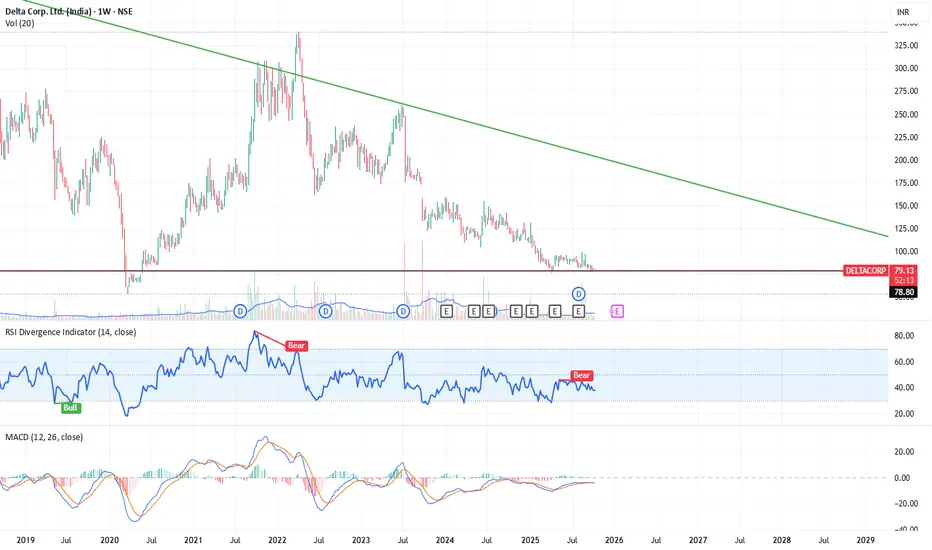Open the E earnings marker at July 2024
Viewport: 932px width, 550px height.
[x=489, y=311]
